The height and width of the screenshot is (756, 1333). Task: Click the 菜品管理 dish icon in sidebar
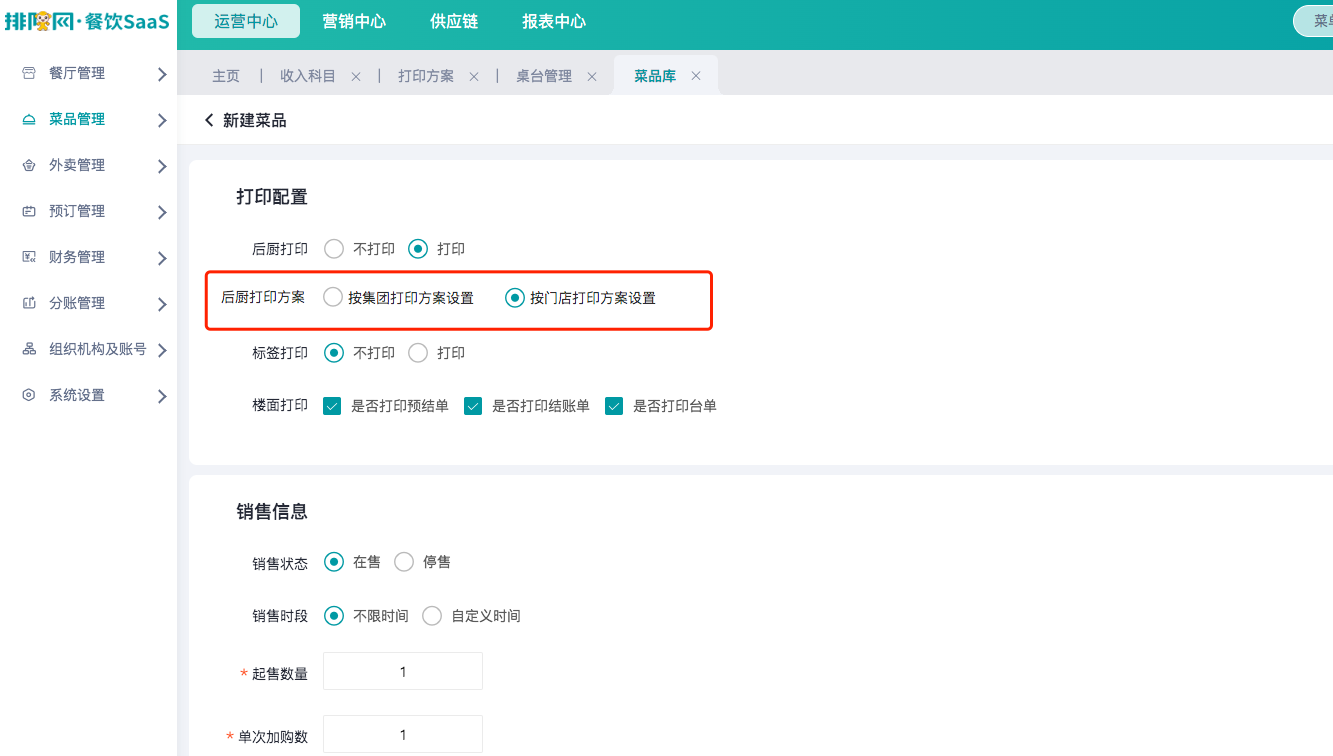[29, 119]
